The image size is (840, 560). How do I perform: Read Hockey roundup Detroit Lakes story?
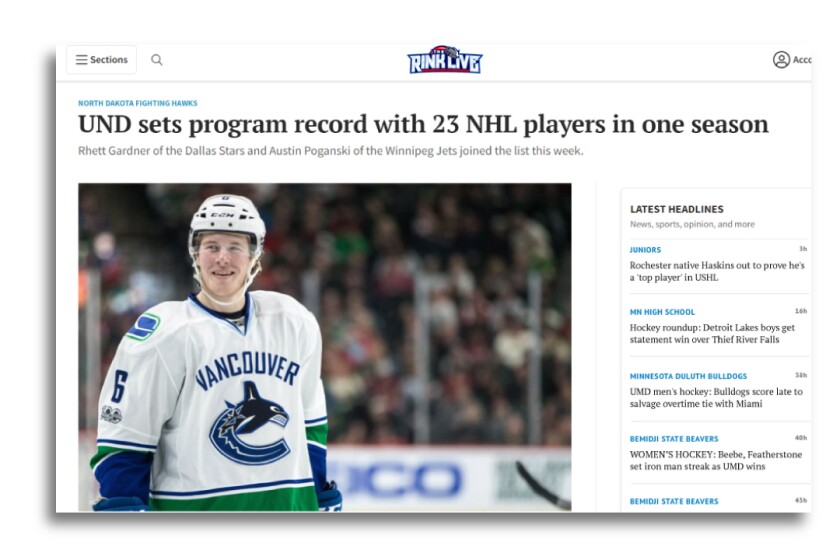click(x=712, y=333)
